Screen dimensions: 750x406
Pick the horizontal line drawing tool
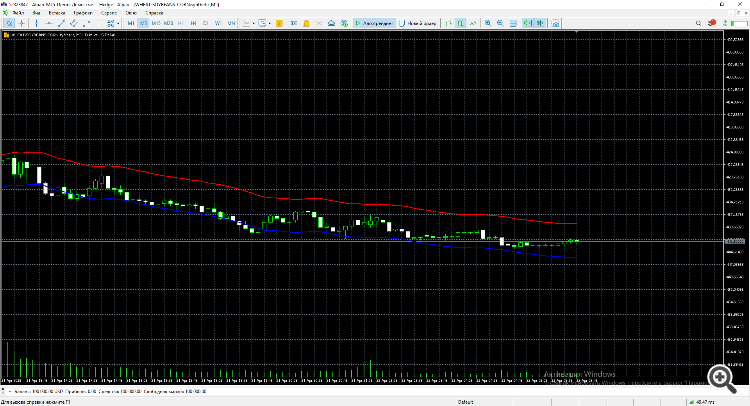coord(49,23)
